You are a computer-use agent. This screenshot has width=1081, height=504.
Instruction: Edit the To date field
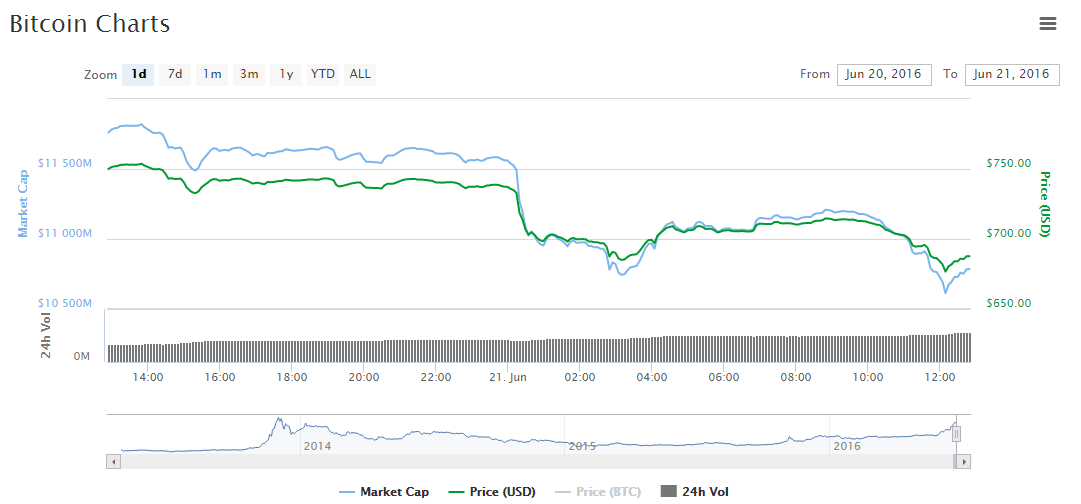pyautogui.click(x=1012, y=74)
